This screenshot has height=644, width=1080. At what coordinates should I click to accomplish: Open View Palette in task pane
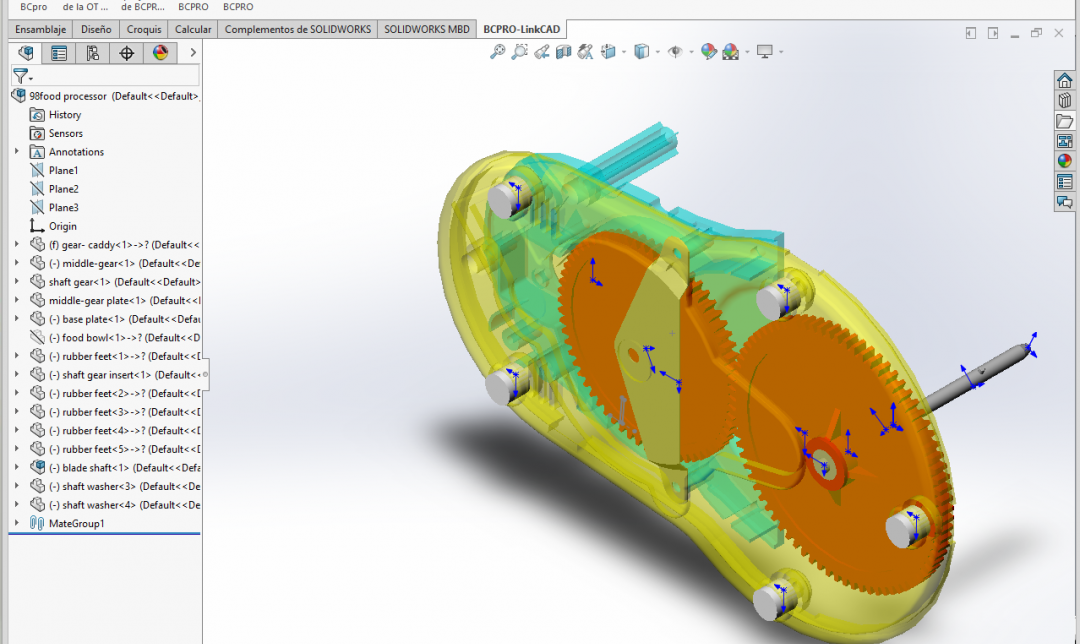tap(1064, 141)
